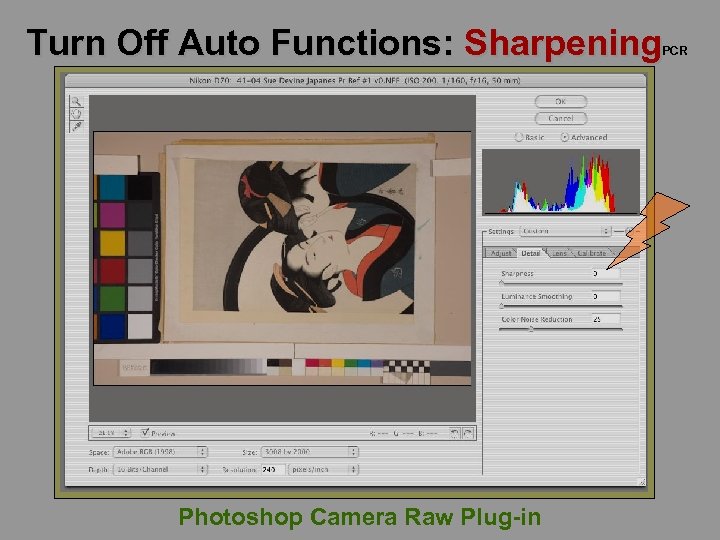Click the OK button

tap(561, 101)
